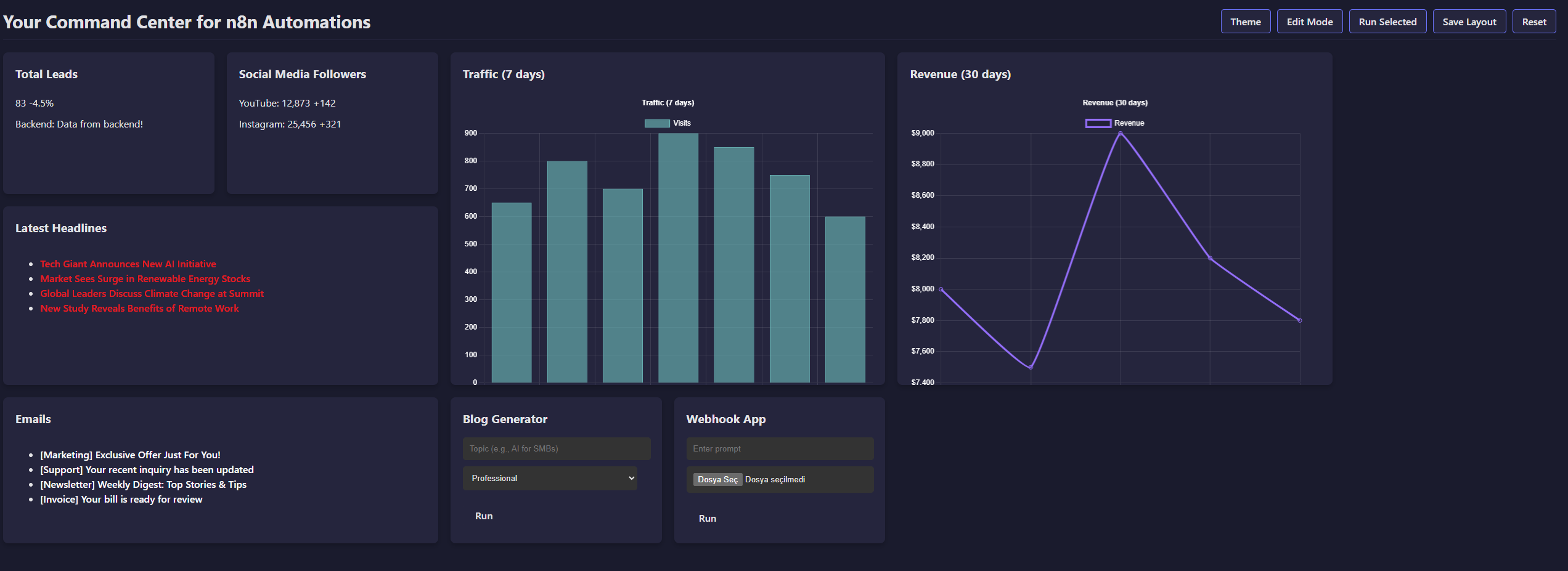
Task: Select the Invoice bill ready email
Action: [x=121, y=499]
